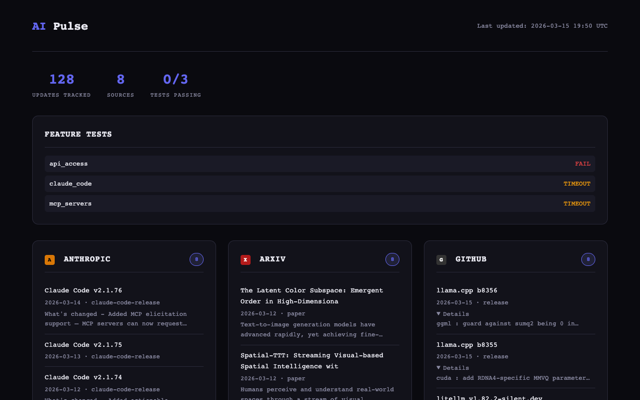Click 'ggml : guard against sumq2' text
Screen dimensions: 640x400
507,324
